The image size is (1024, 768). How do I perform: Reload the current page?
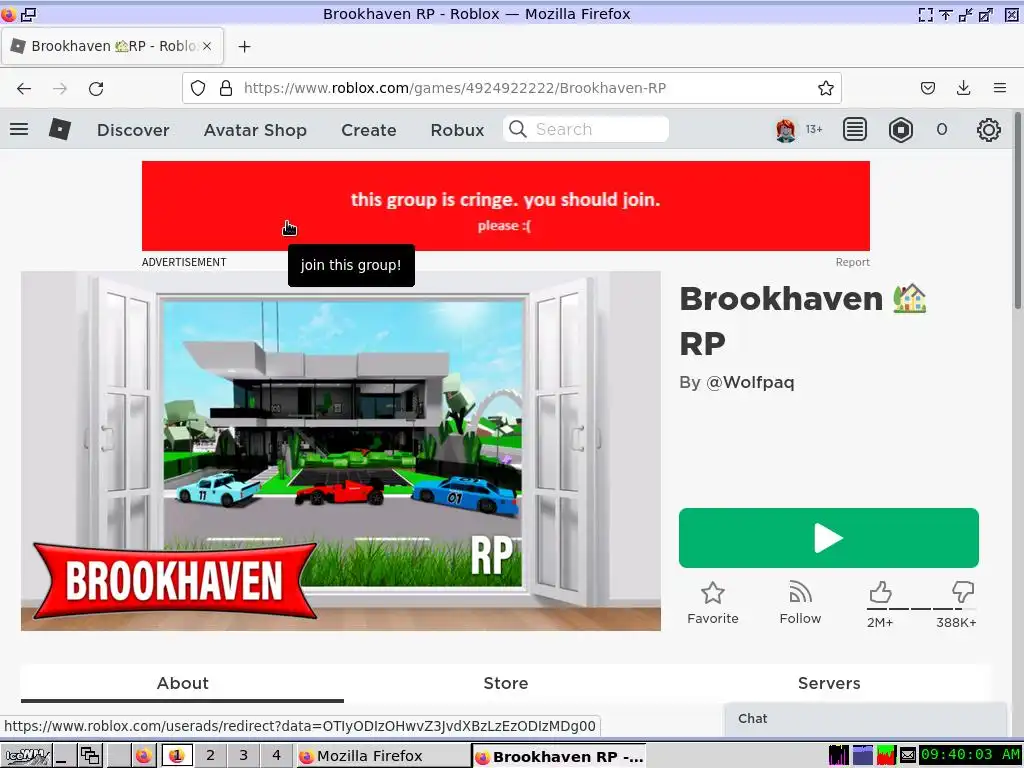tap(96, 88)
